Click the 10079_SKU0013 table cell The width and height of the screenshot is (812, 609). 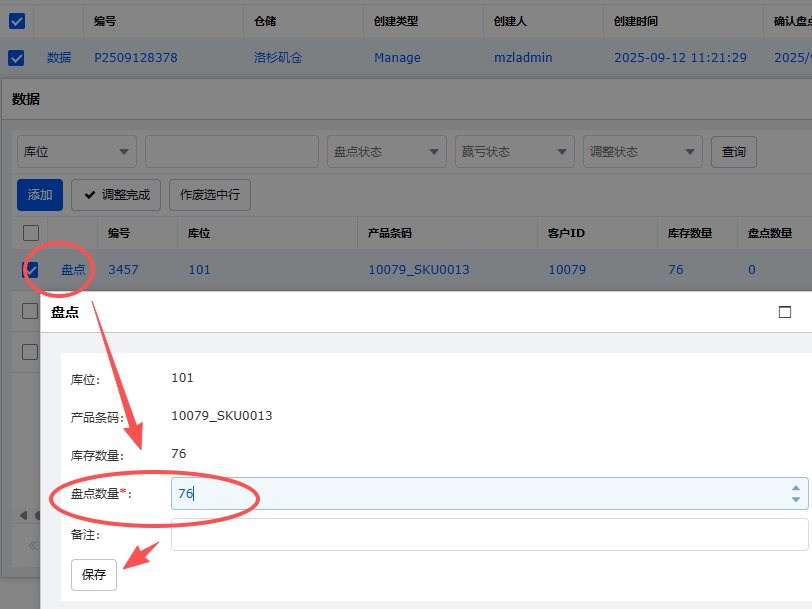418,269
